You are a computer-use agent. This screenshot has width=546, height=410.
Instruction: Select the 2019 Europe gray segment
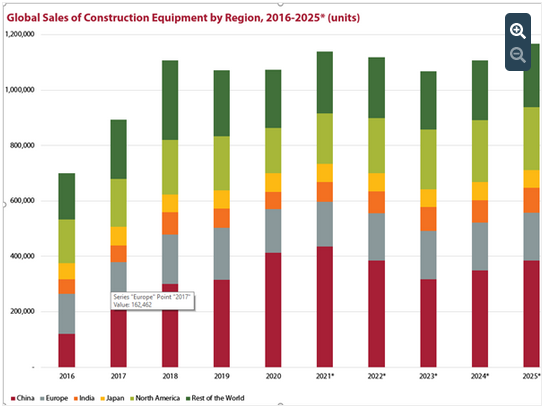coord(221,254)
